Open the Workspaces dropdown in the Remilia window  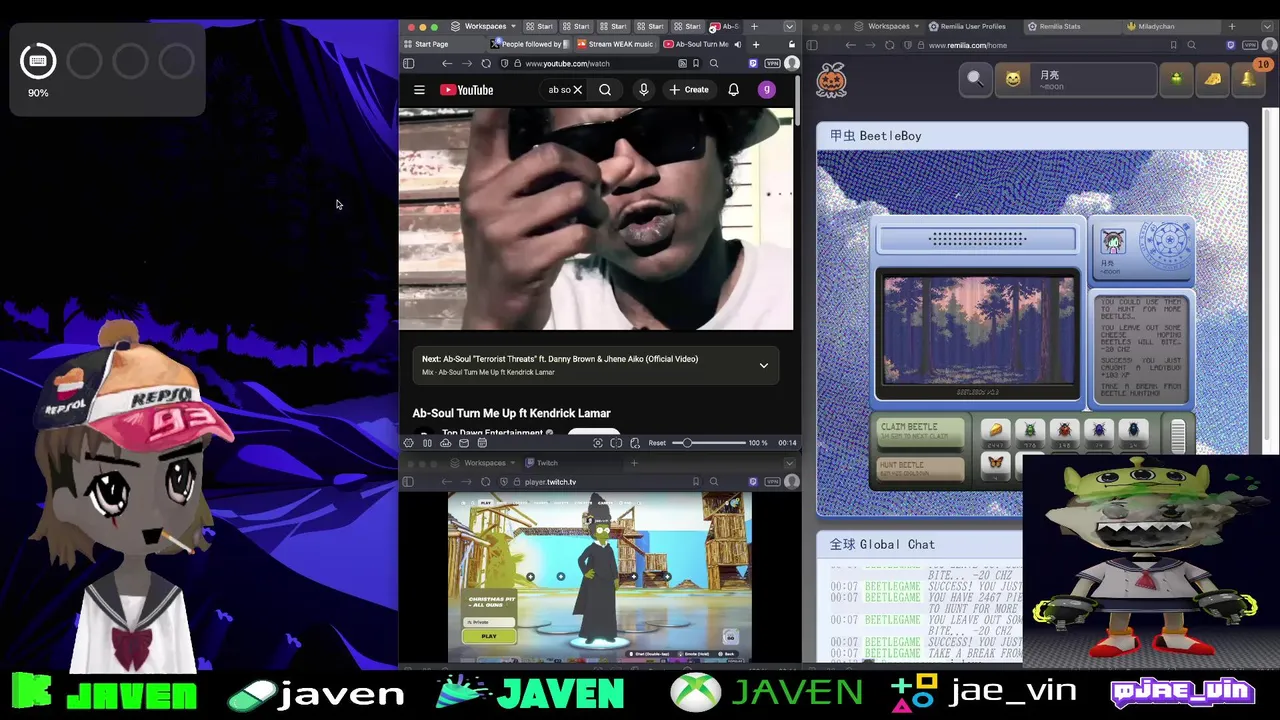[x=888, y=26]
